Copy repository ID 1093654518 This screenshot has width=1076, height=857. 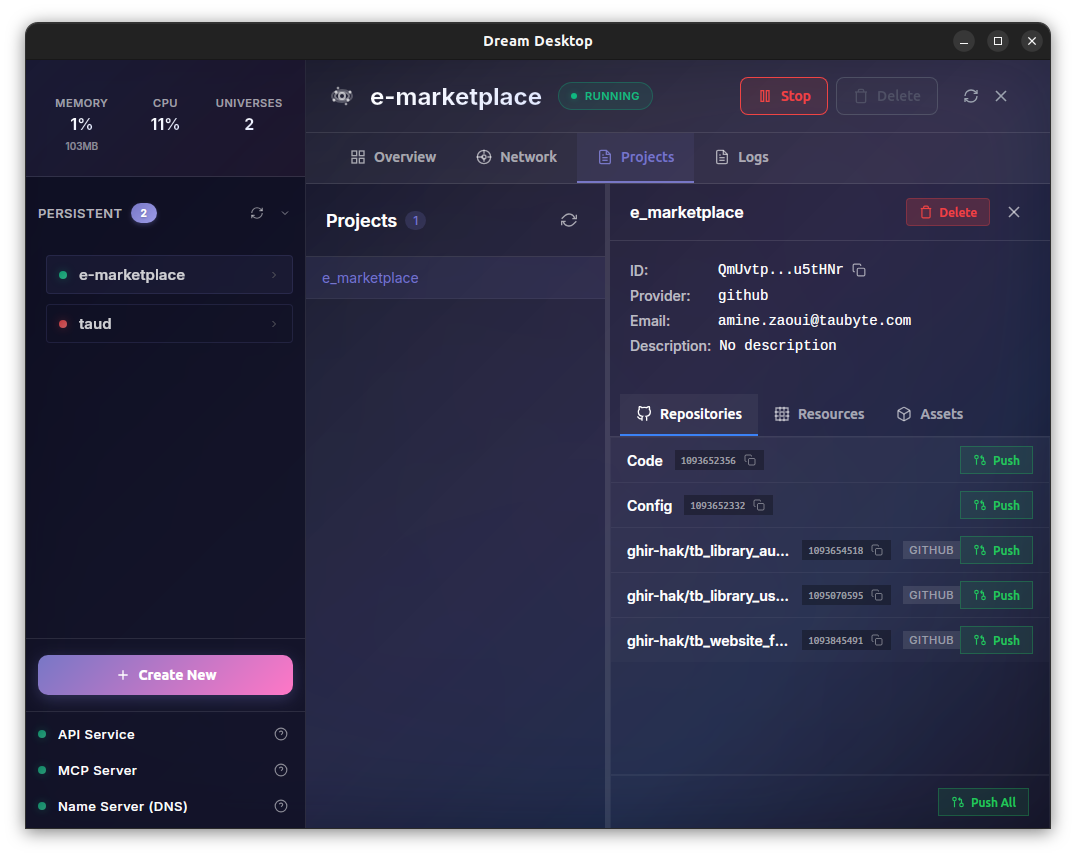pos(877,550)
